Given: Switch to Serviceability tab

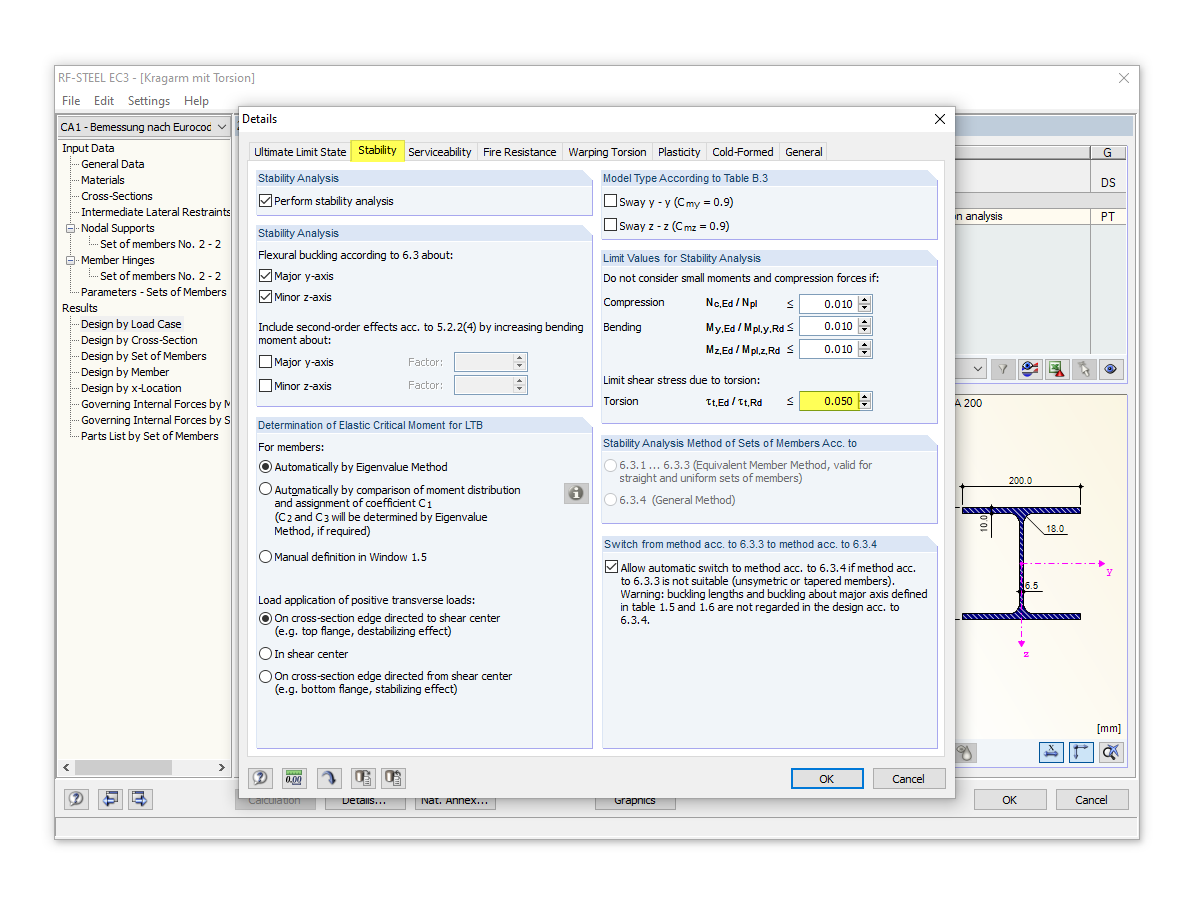Looking at the screenshot, I should coord(440,152).
